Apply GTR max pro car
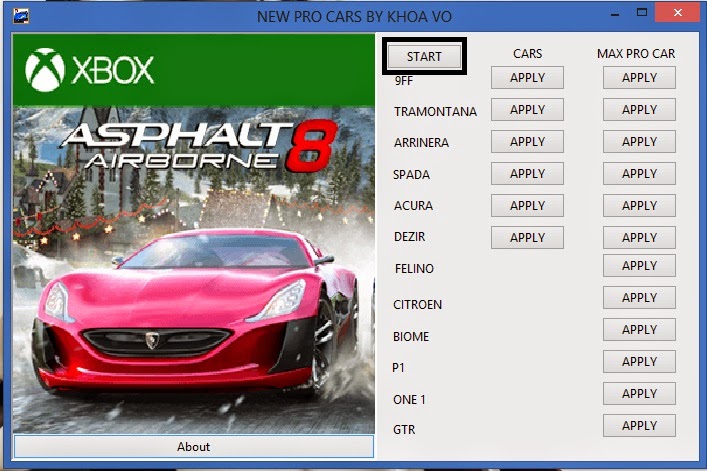 (639, 425)
